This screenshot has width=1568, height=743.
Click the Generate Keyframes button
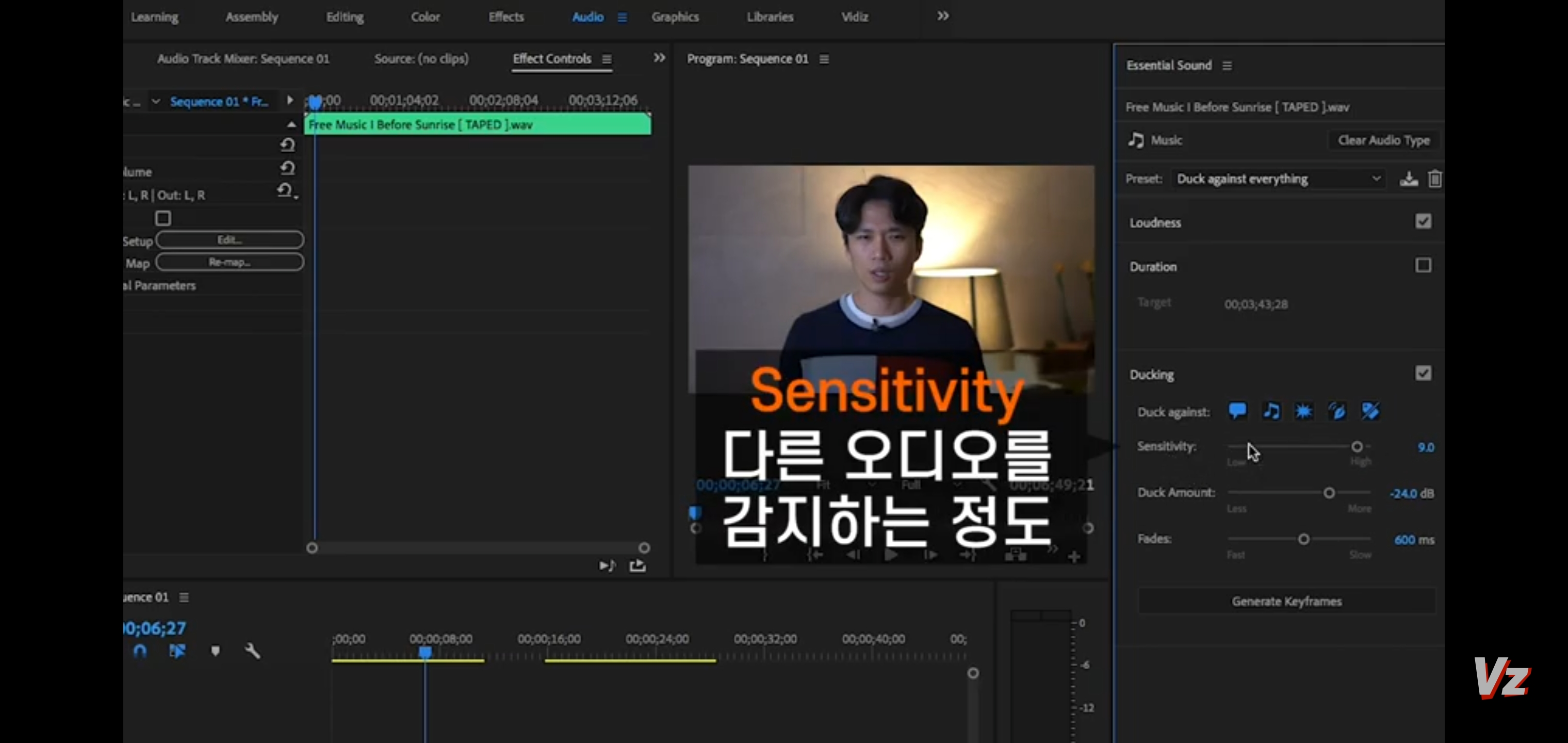[x=1286, y=601]
